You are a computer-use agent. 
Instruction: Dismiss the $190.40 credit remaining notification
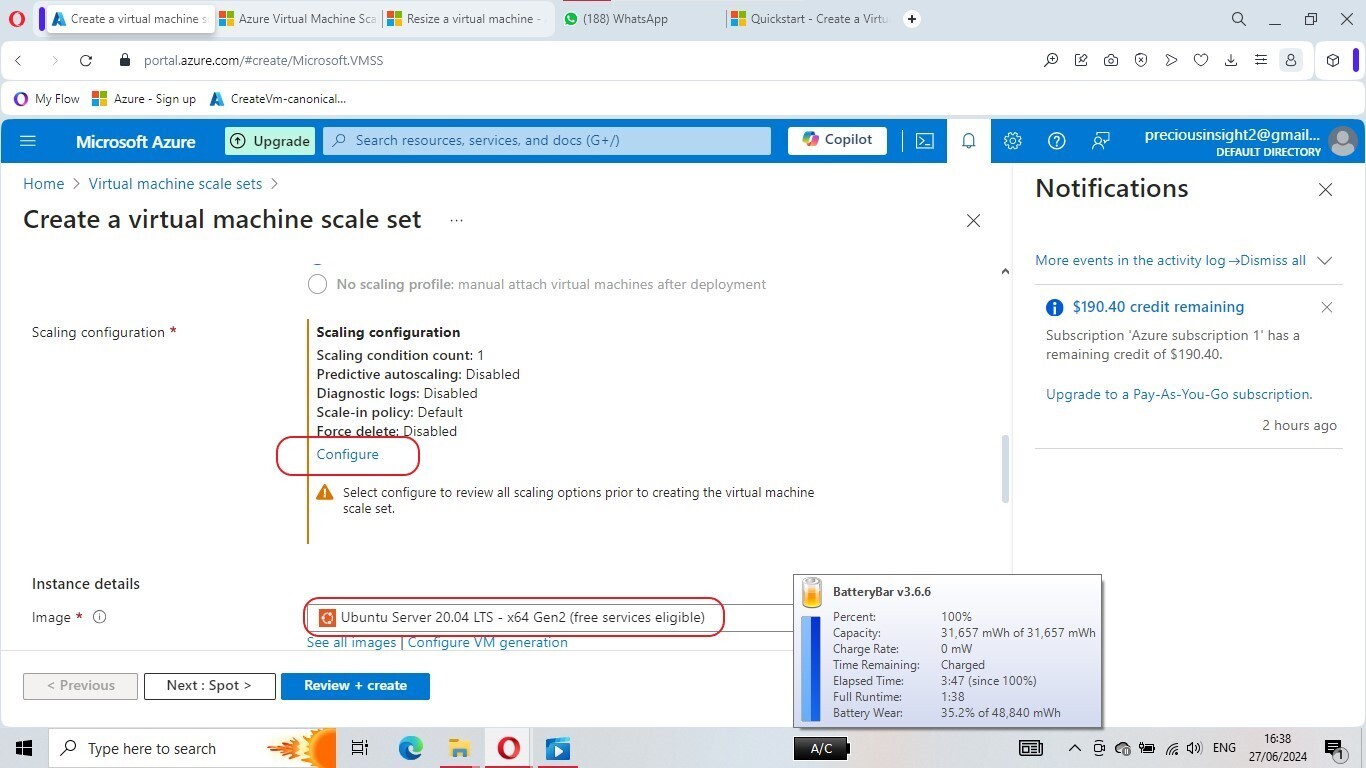pos(1326,307)
